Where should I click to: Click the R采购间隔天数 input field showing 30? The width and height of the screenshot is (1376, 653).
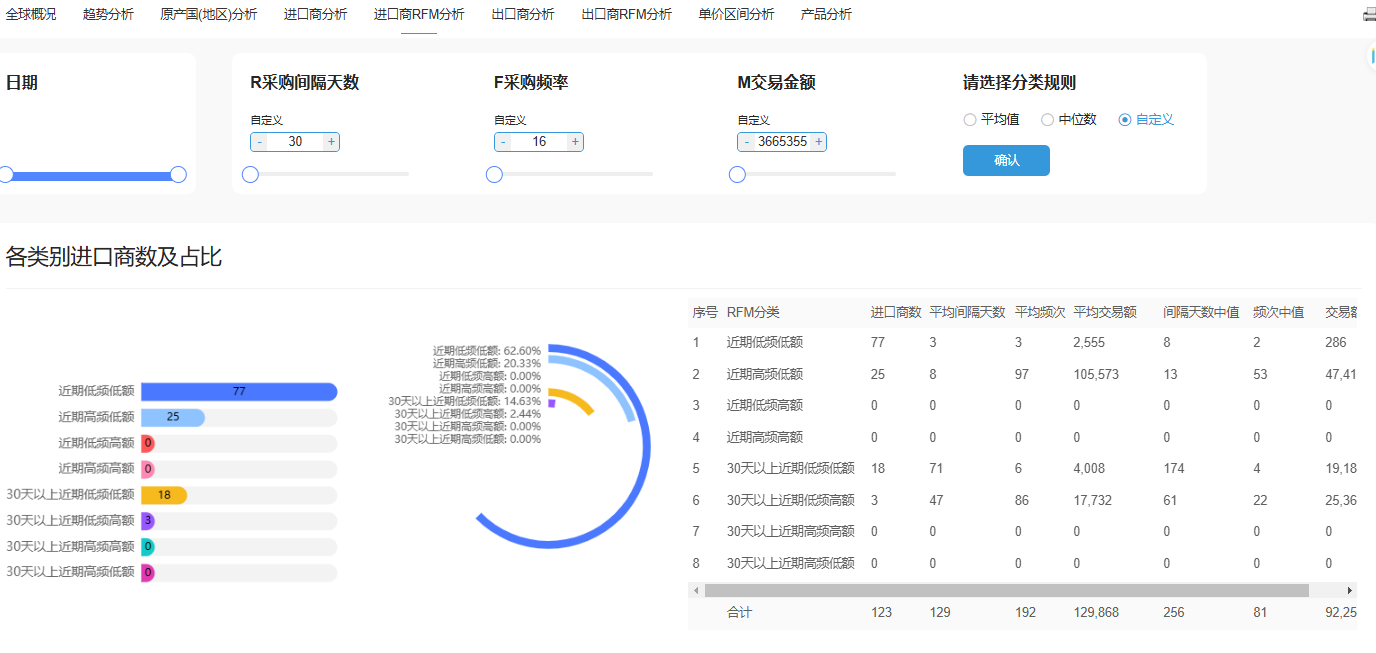[x=295, y=142]
